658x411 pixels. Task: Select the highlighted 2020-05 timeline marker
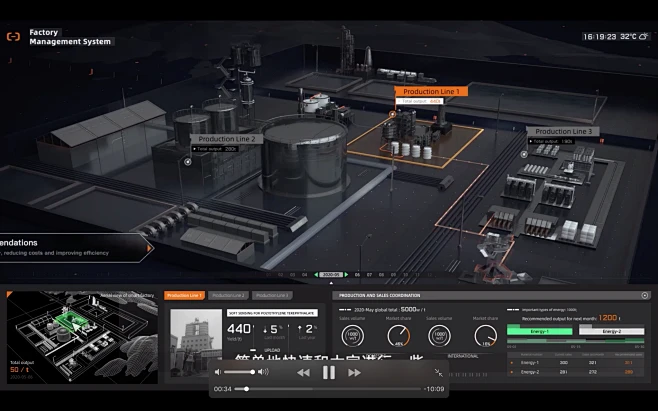coord(330,273)
